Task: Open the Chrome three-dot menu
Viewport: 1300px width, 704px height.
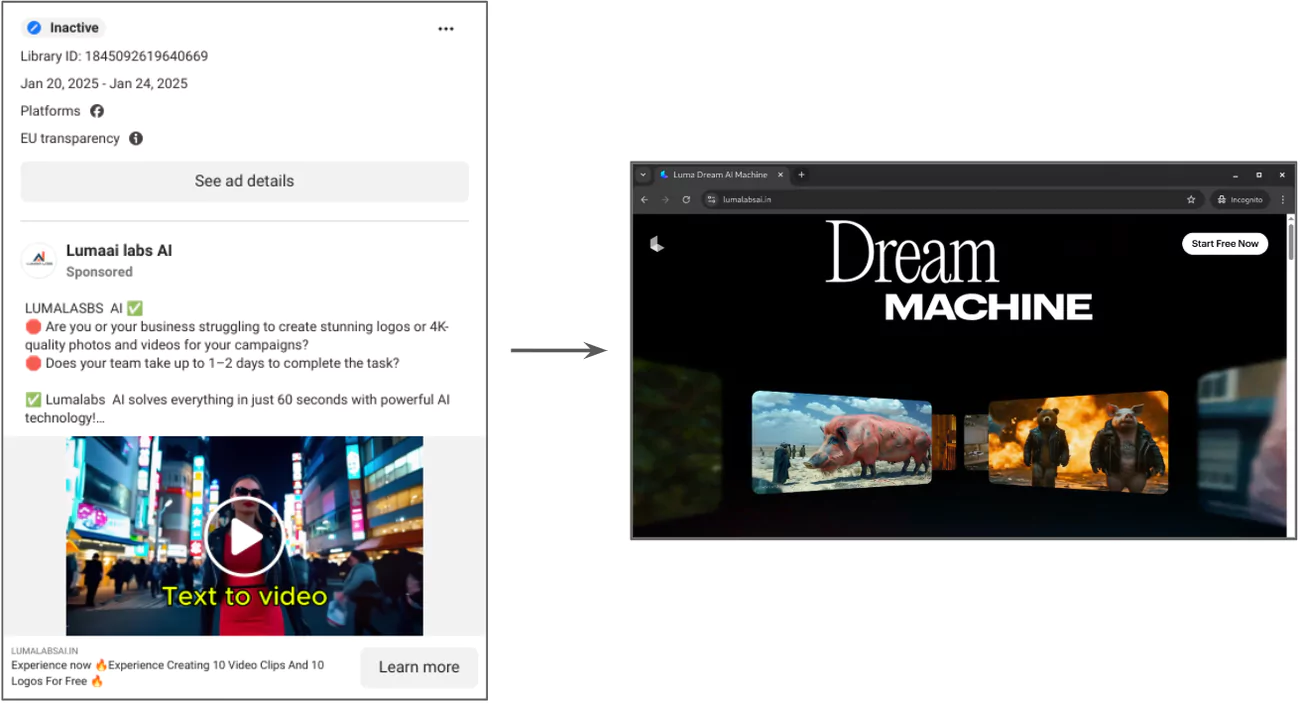Action: click(1283, 200)
